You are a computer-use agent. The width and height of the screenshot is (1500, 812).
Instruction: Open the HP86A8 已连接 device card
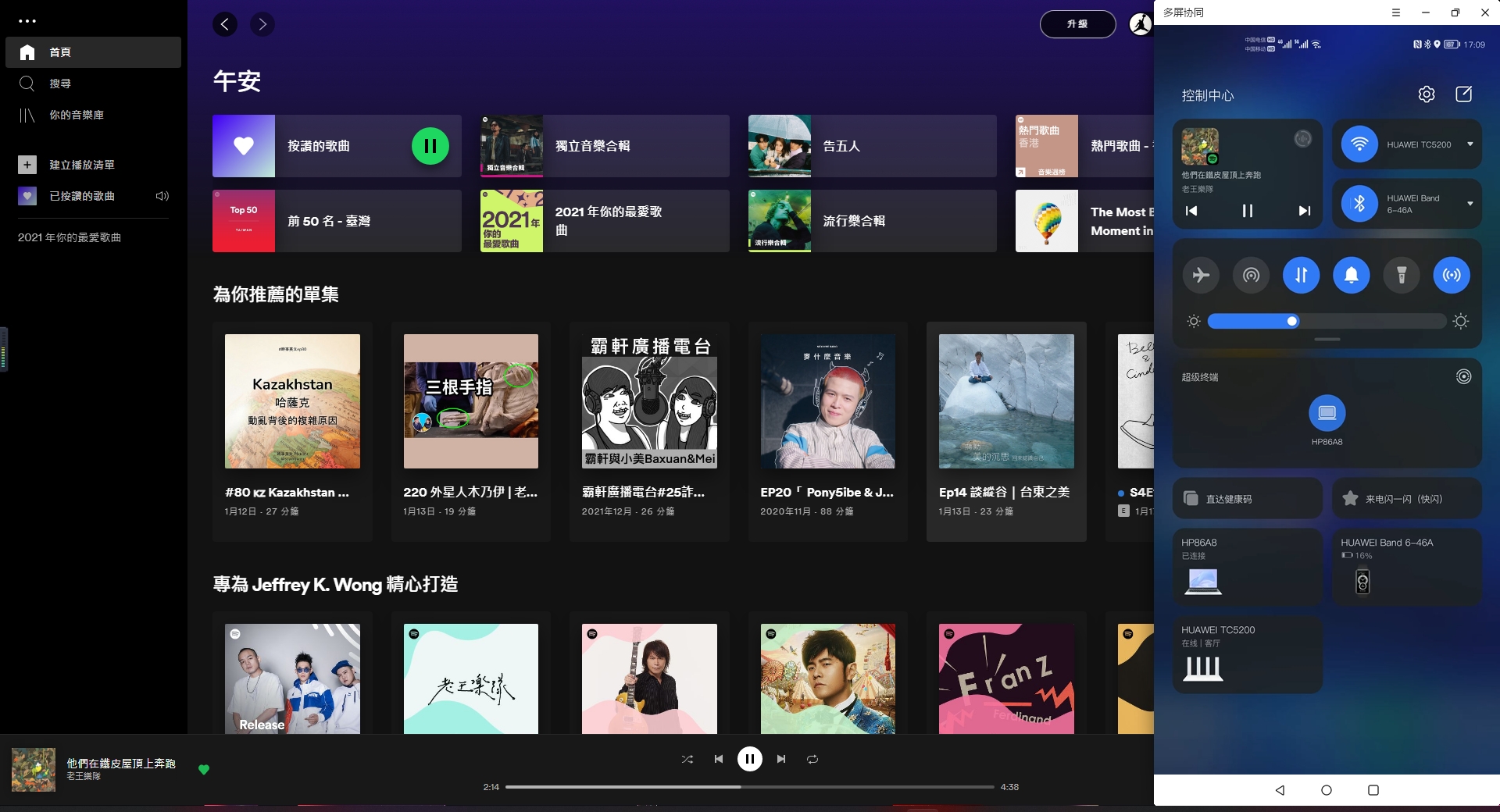[x=1248, y=567]
